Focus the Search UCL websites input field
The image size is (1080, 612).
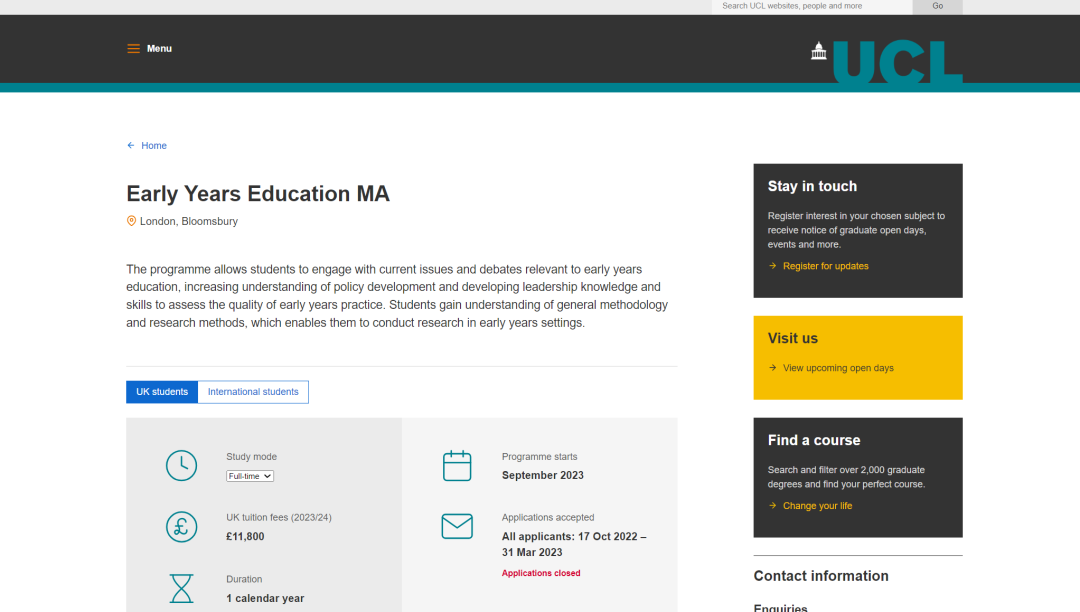tap(812, 6)
